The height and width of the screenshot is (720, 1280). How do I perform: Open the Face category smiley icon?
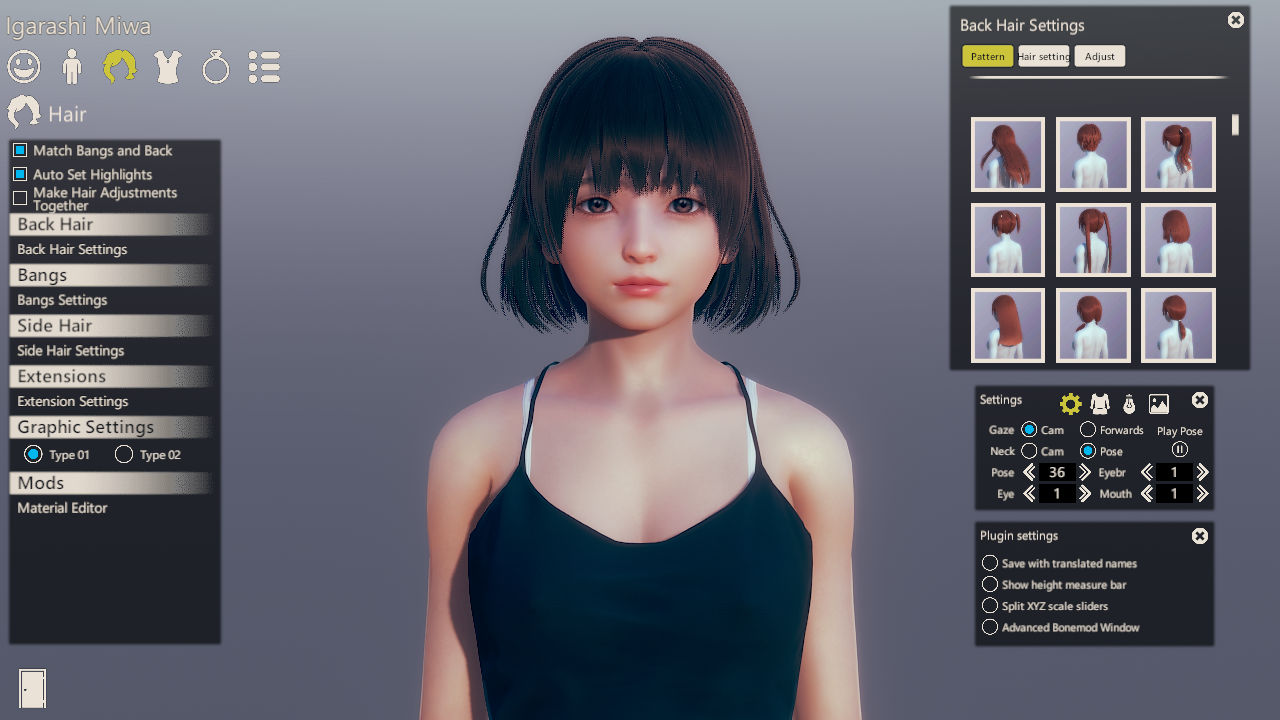click(x=24, y=67)
